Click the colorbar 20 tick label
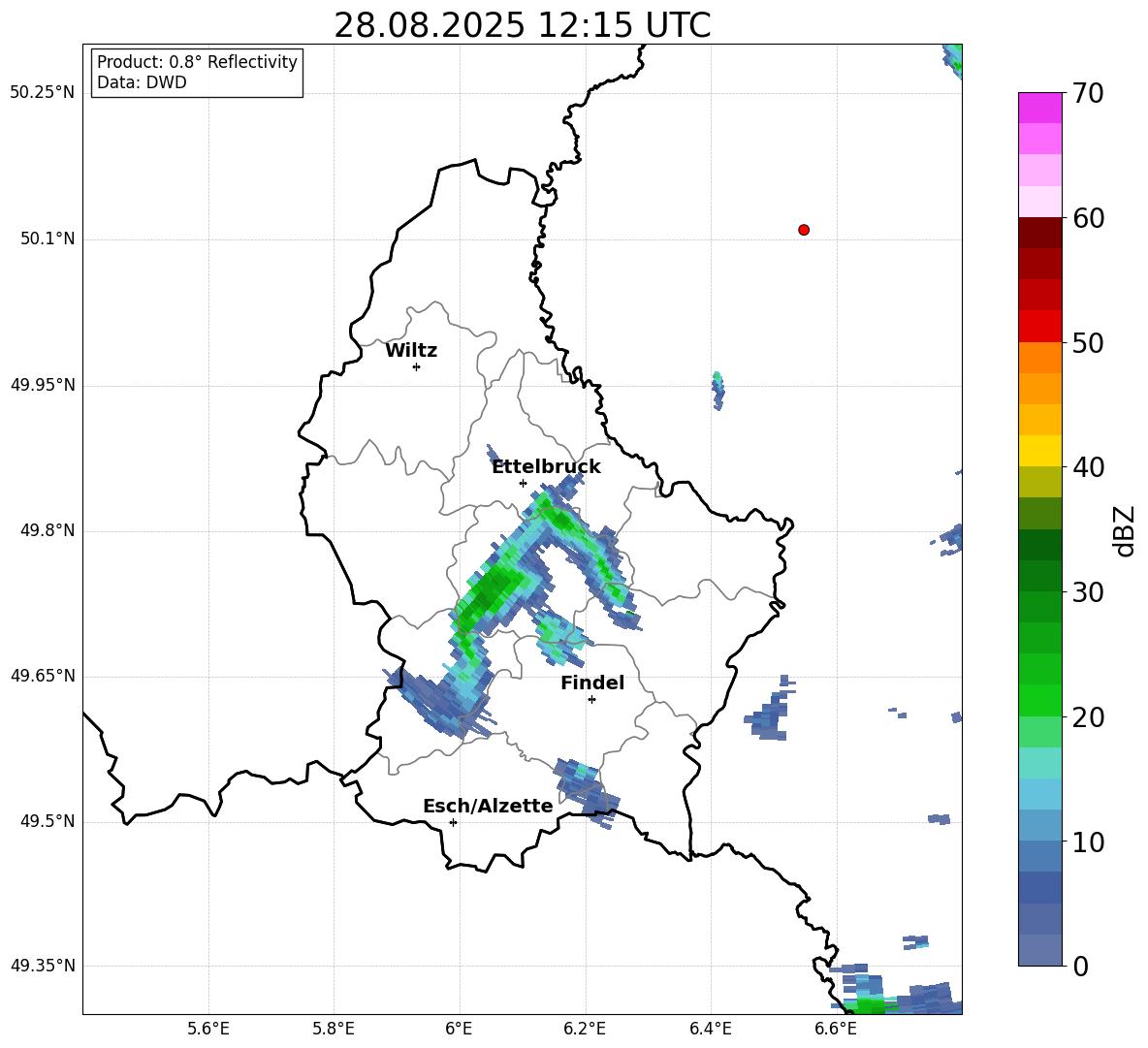 [x=1088, y=717]
